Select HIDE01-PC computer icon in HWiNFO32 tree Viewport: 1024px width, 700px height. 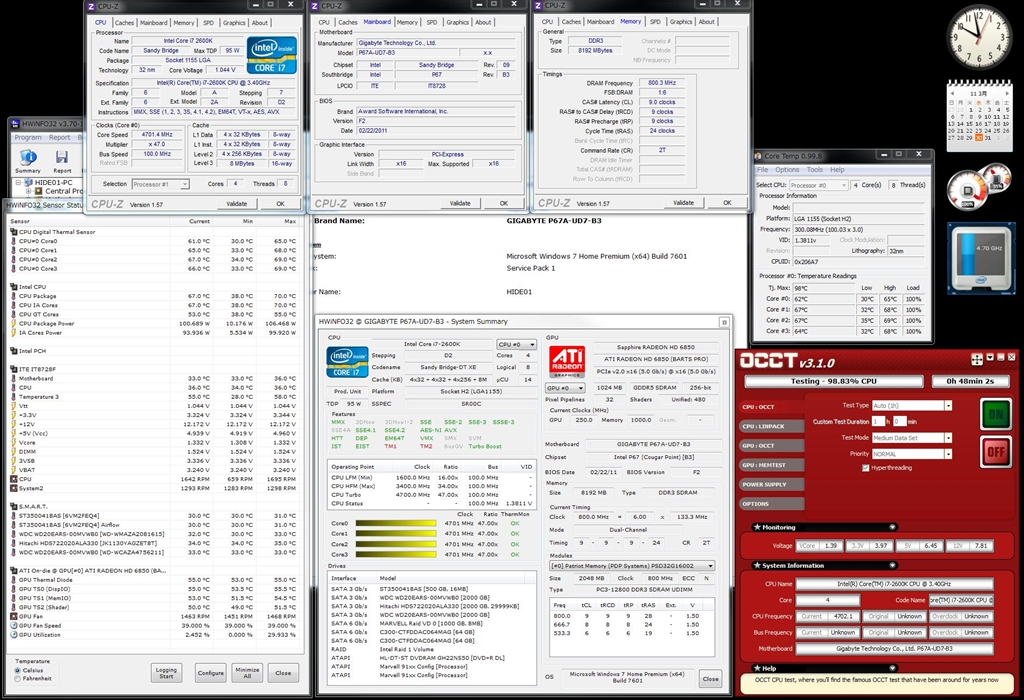pyautogui.click(x=28, y=182)
